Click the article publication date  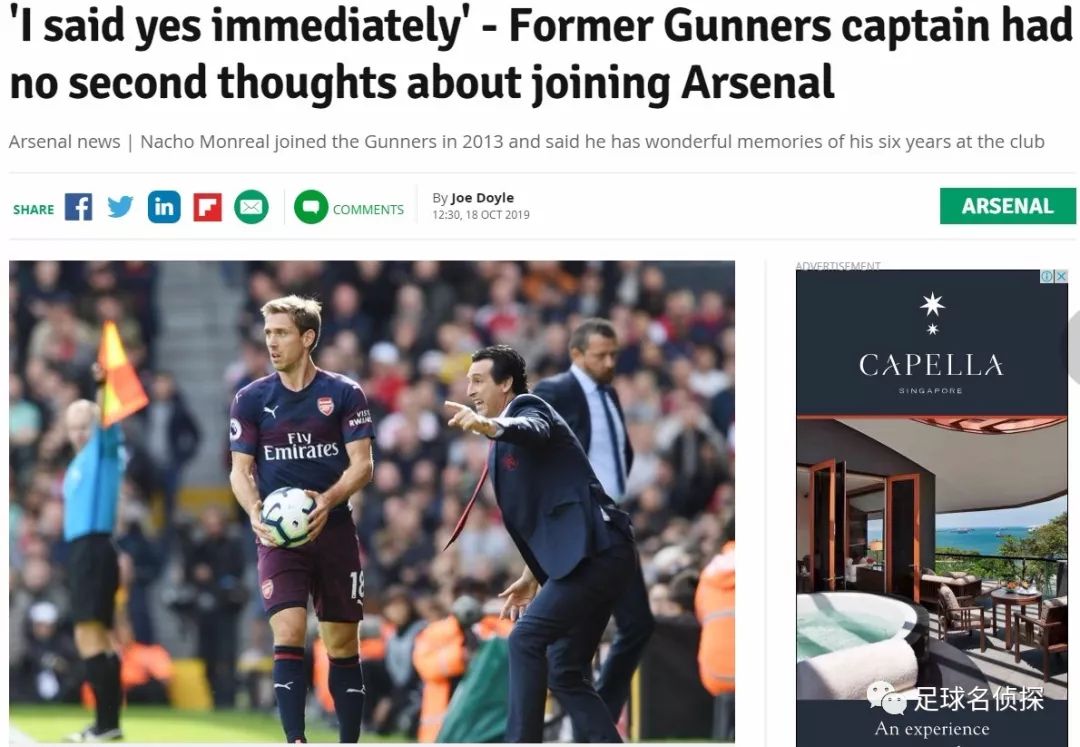[x=481, y=215]
